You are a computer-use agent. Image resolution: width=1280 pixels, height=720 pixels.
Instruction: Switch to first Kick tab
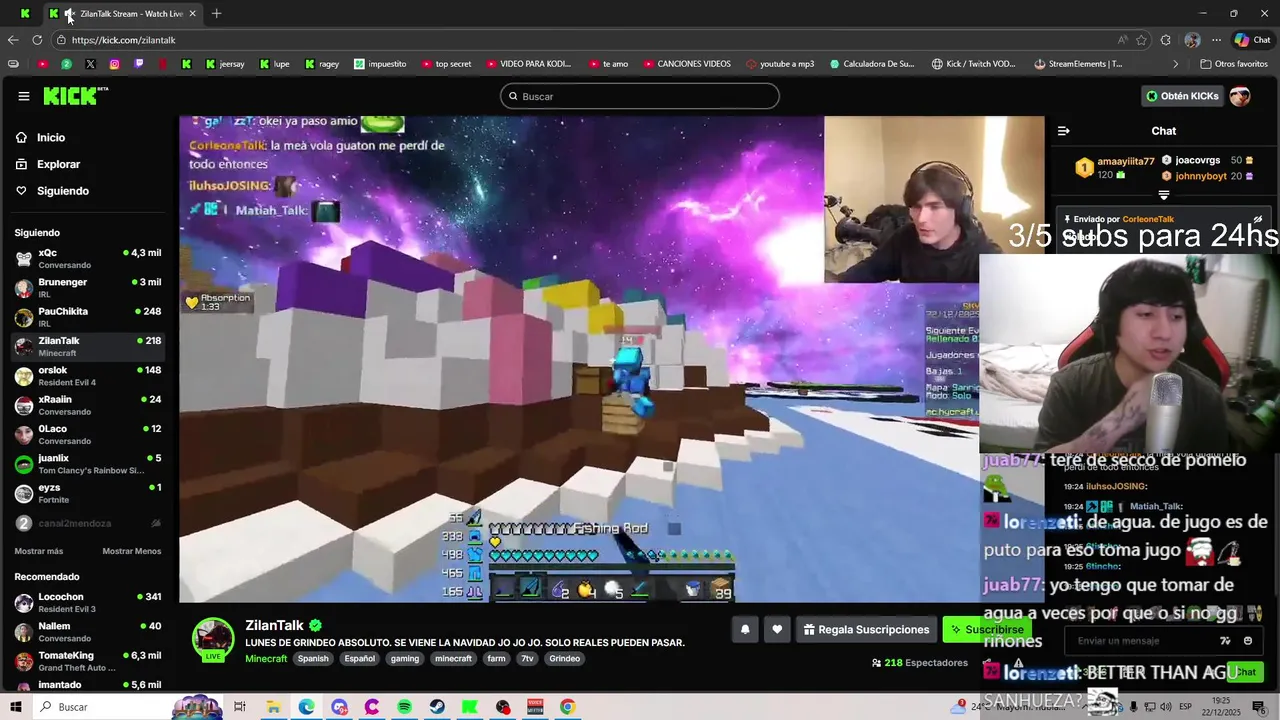[x=25, y=13]
